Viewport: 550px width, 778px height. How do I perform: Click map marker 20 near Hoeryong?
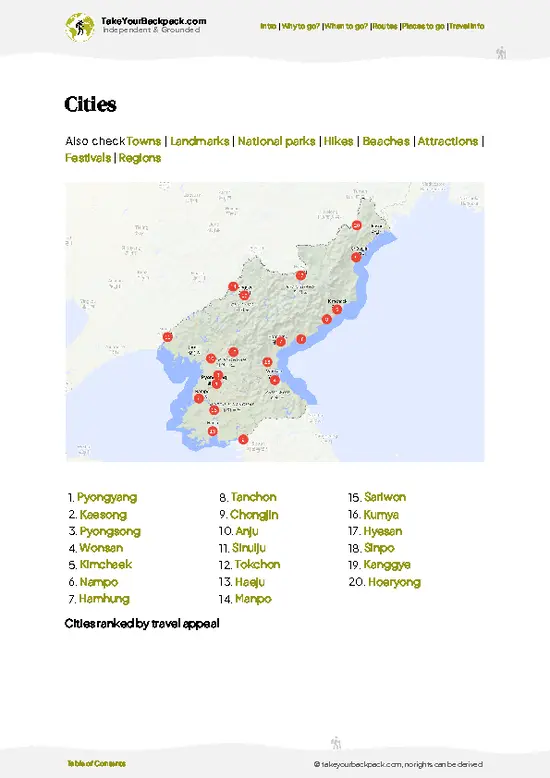[356, 225]
